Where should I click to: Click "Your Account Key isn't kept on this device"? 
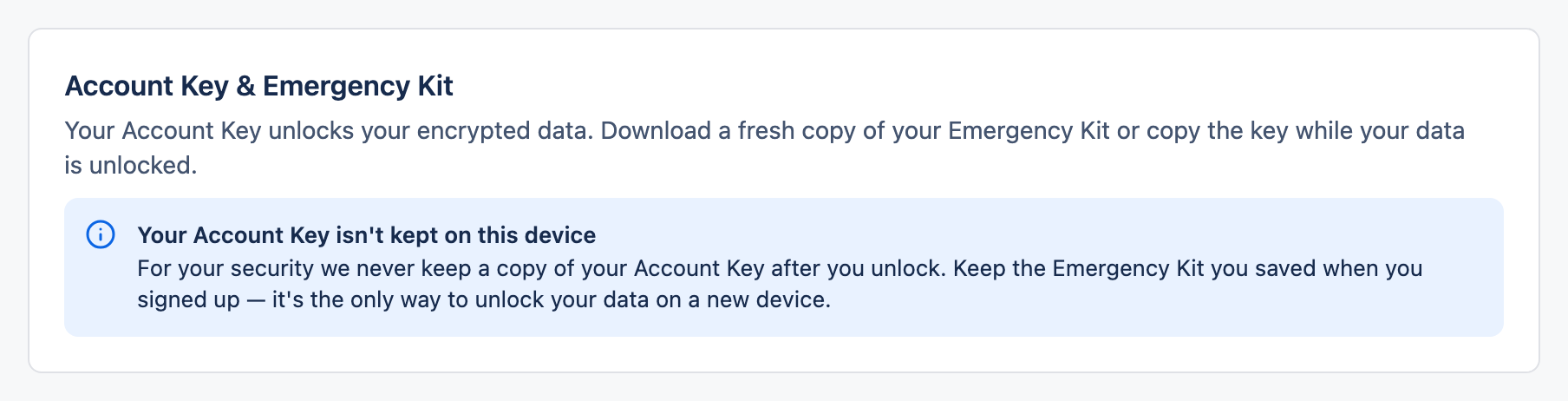coord(366,235)
